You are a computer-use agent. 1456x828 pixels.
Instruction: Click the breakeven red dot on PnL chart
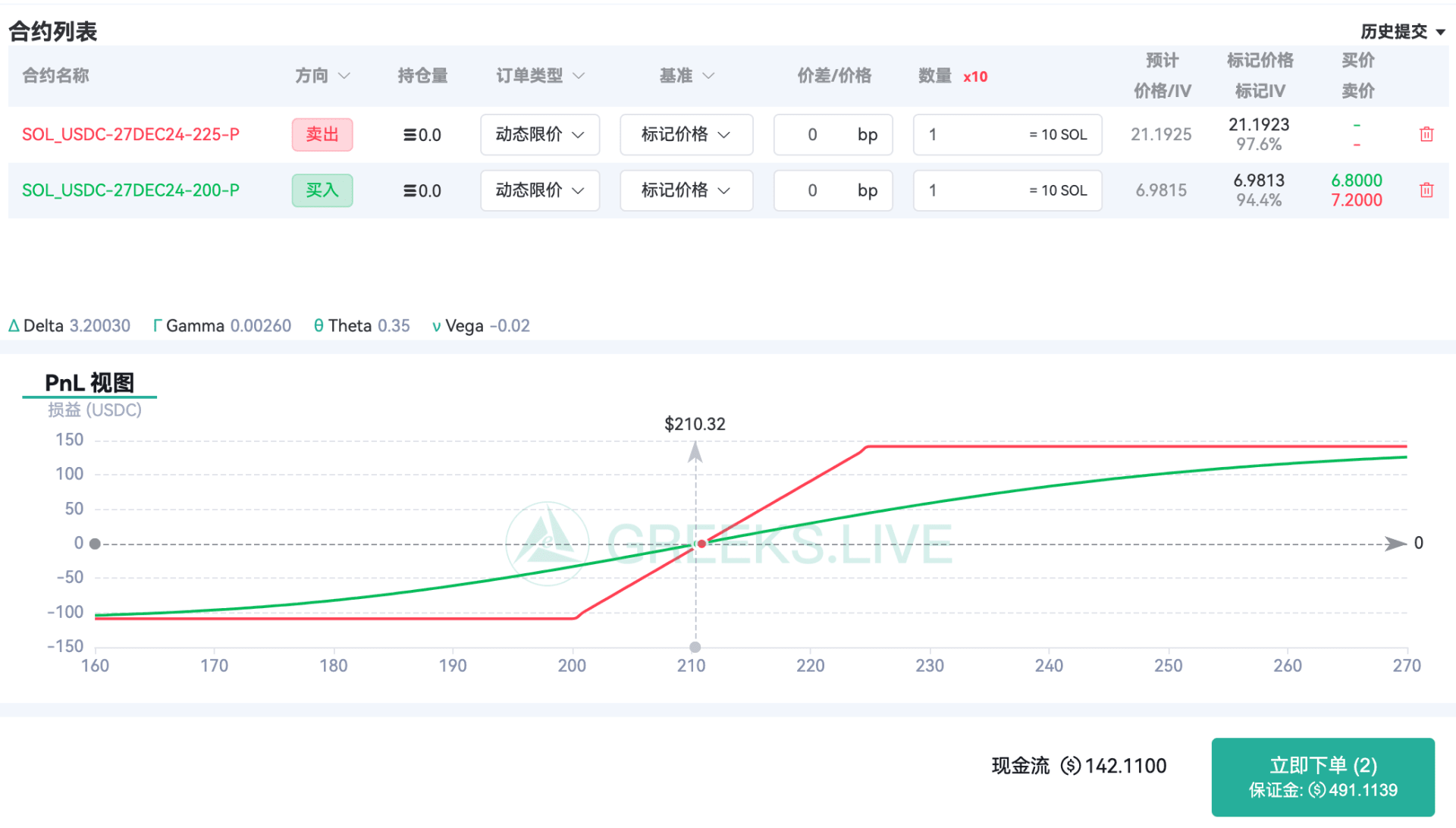pyautogui.click(x=701, y=544)
